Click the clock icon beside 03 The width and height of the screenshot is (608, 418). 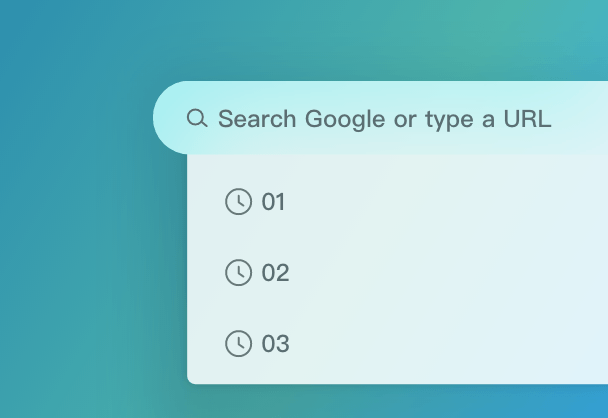click(238, 344)
